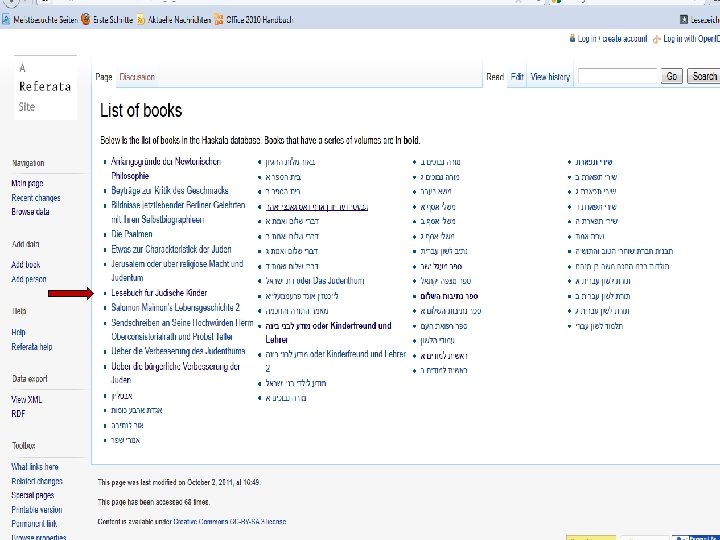The image size is (720, 540).
Task: Click the OpenID key icon
Action: pyautogui.click(x=657, y=39)
